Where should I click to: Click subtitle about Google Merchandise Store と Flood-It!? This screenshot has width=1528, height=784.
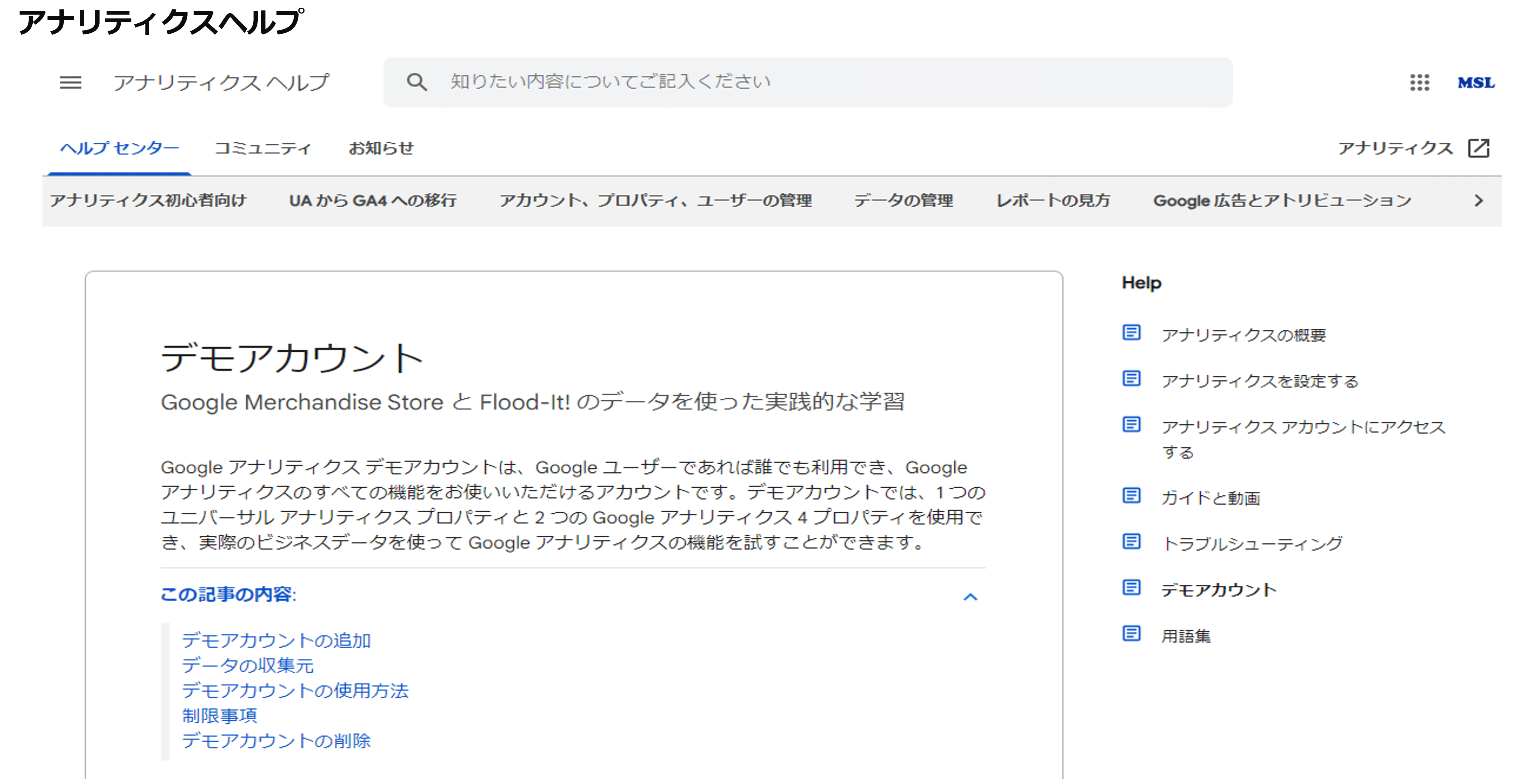(533, 402)
